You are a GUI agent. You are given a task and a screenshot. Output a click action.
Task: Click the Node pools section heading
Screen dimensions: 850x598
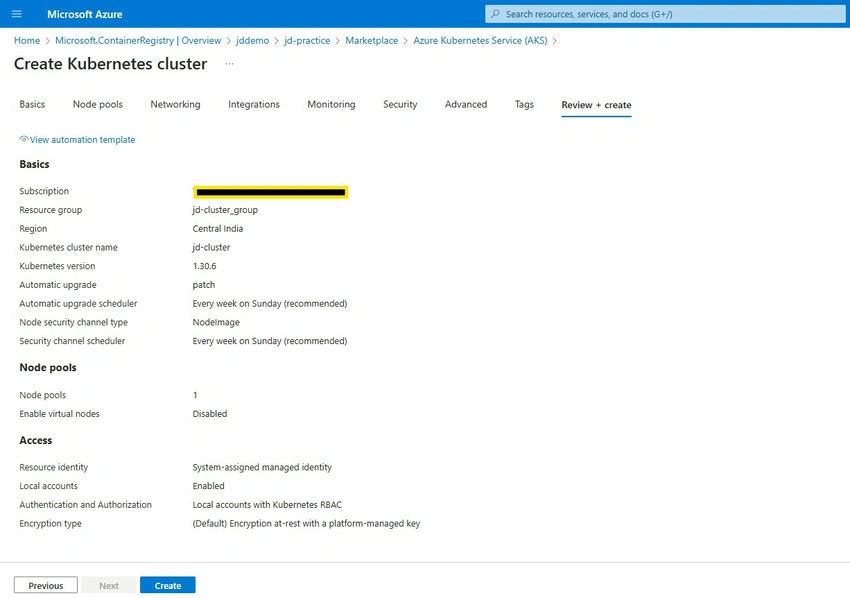tap(48, 368)
